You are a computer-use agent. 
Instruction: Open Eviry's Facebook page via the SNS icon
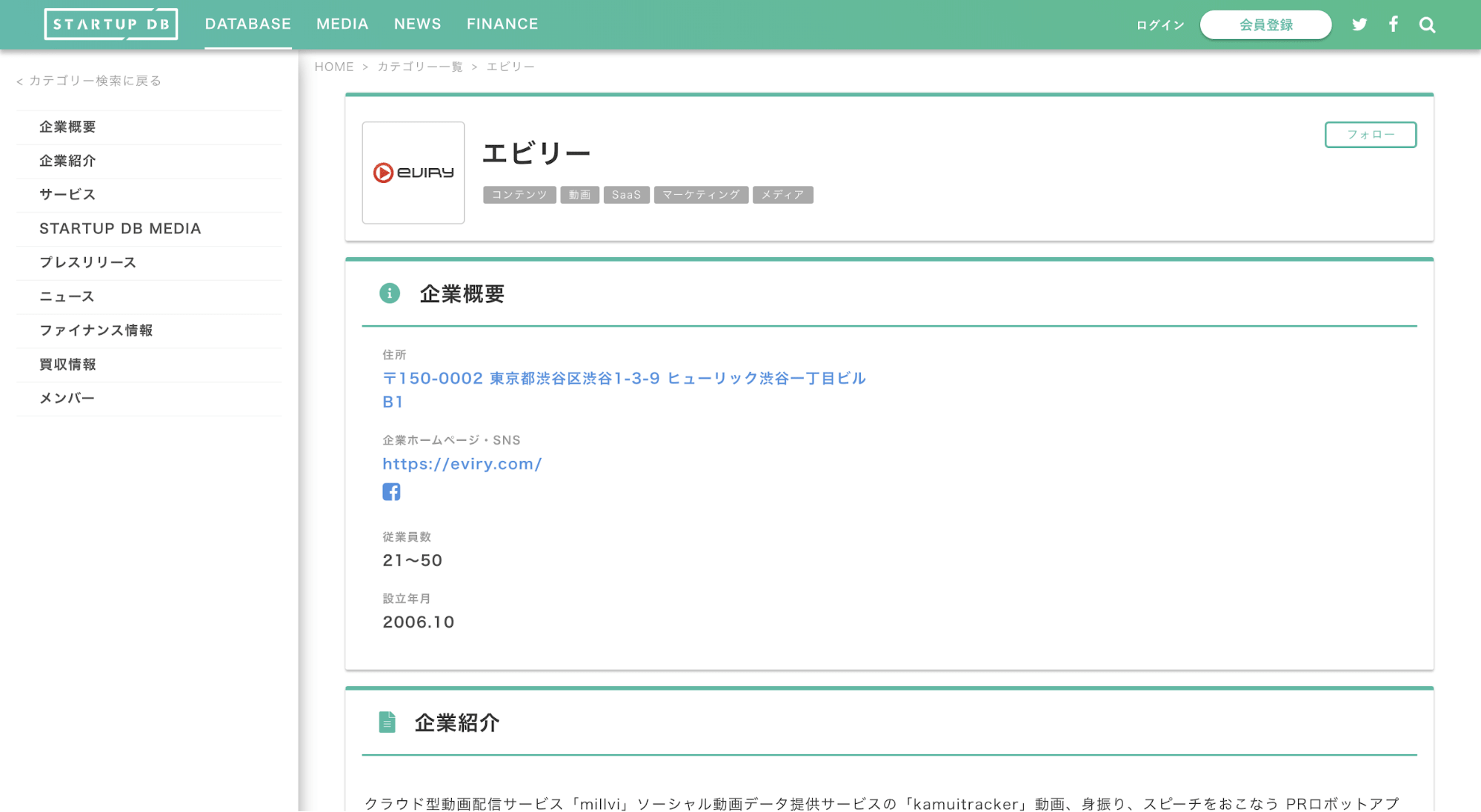pyautogui.click(x=391, y=490)
